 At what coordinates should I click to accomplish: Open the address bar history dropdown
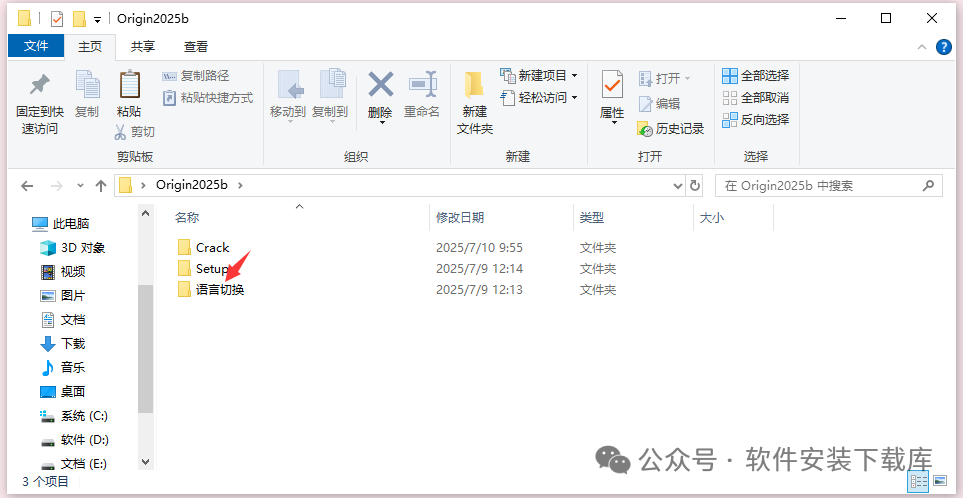[678, 185]
